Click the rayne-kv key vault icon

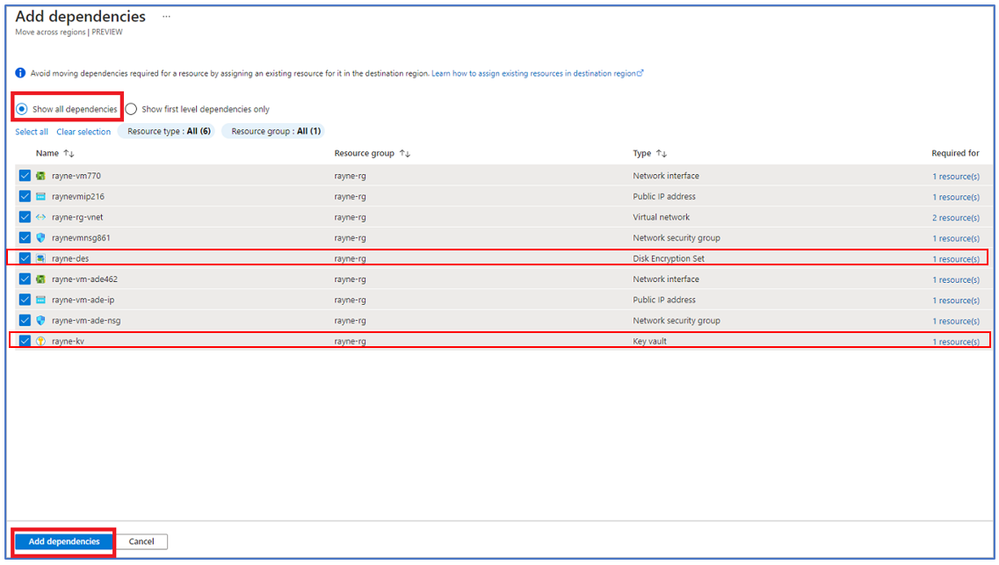point(41,341)
